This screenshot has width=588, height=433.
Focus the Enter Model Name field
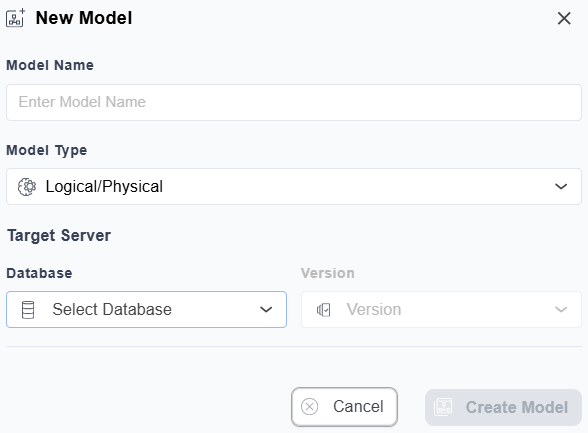click(x=294, y=102)
